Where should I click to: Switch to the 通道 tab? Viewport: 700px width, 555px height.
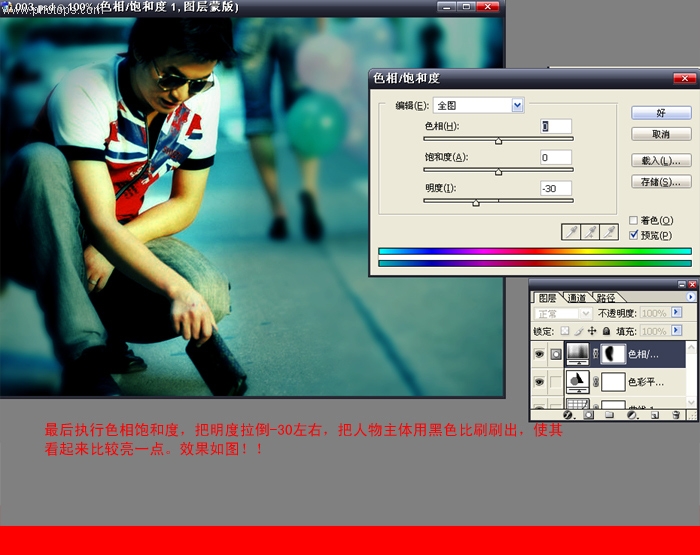click(576, 298)
